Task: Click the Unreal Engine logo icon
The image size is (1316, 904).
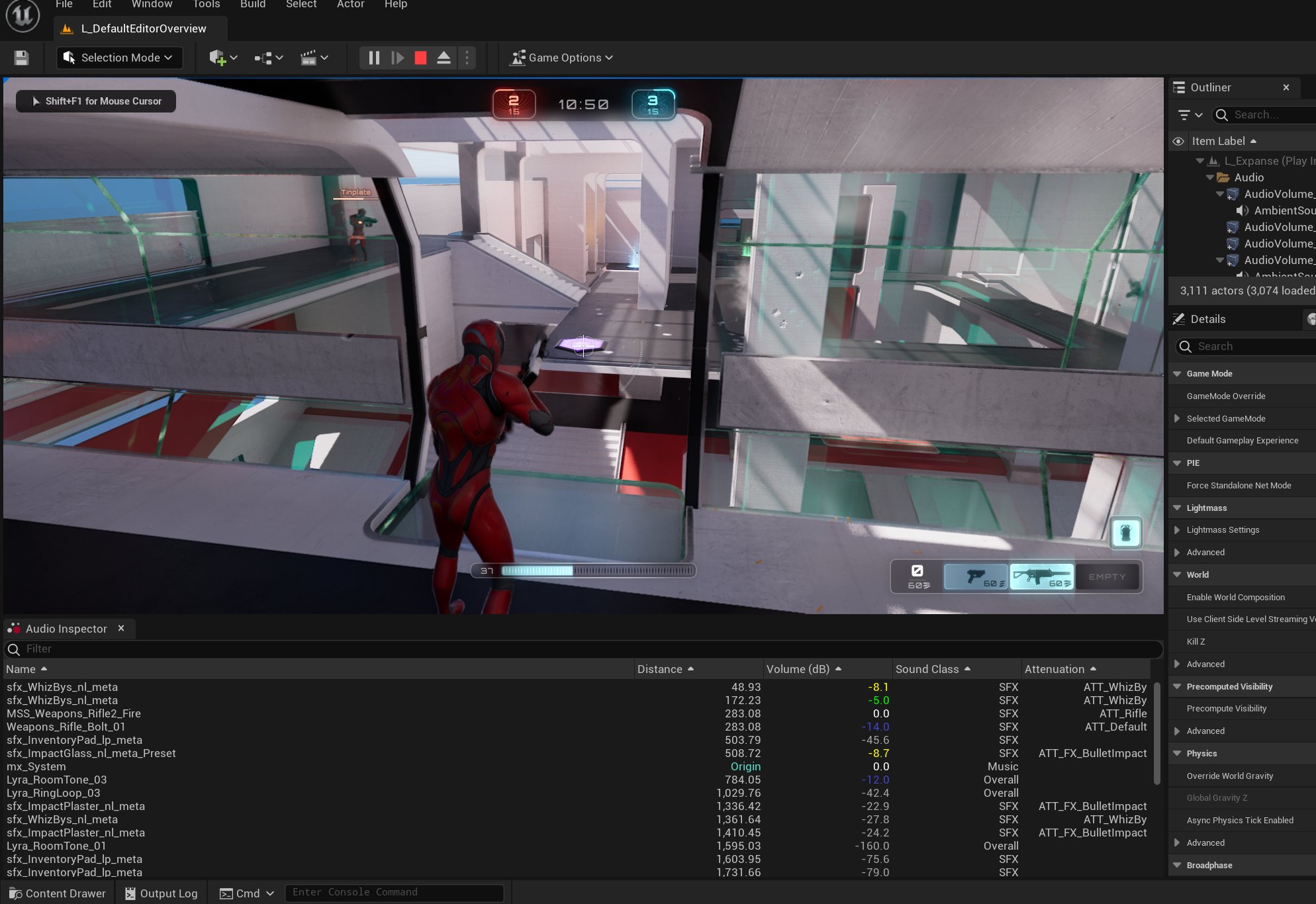Action: click(23, 15)
